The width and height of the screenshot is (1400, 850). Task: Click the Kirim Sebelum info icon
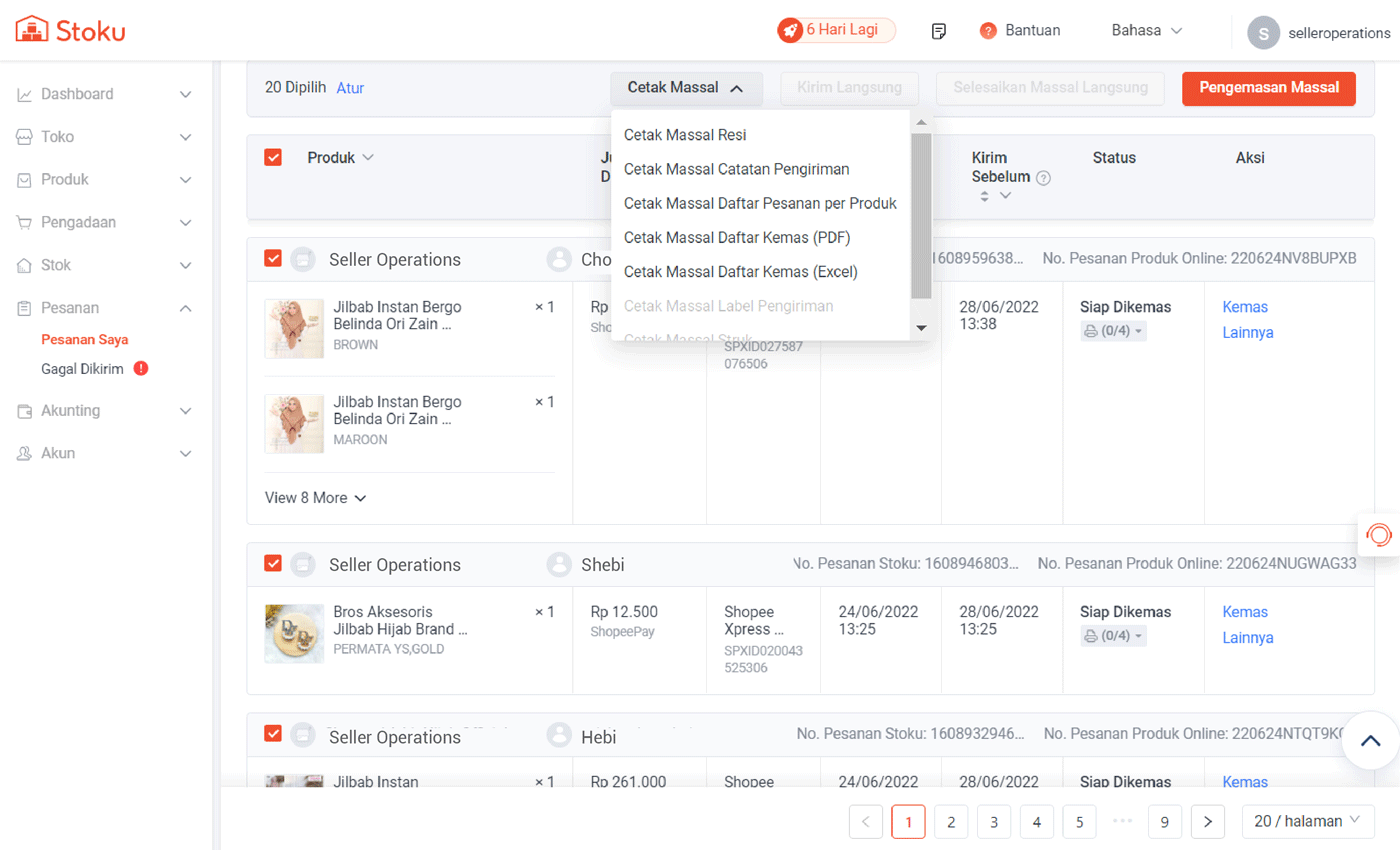1043,178
